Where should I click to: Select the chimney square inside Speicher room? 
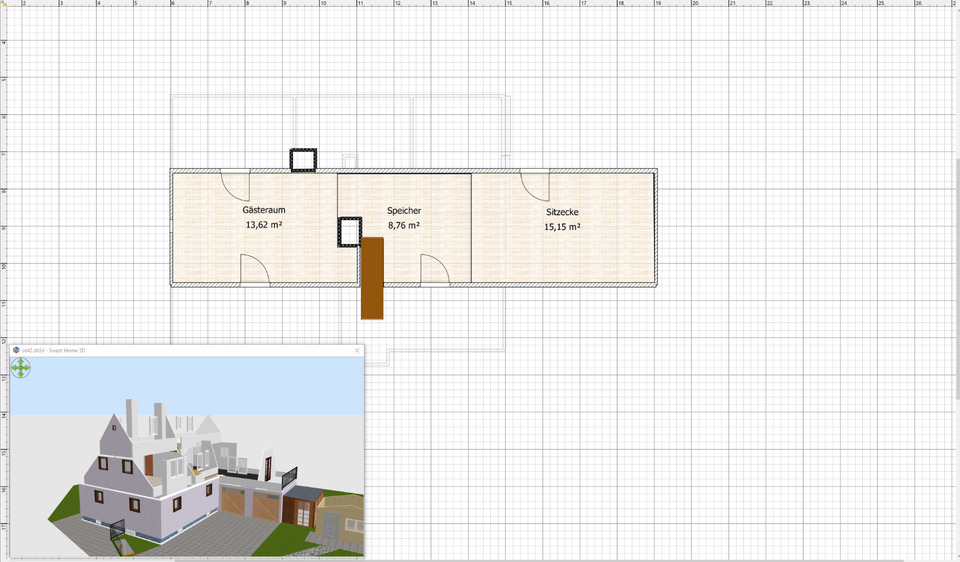pyautogui.click(x=349, y=232)
